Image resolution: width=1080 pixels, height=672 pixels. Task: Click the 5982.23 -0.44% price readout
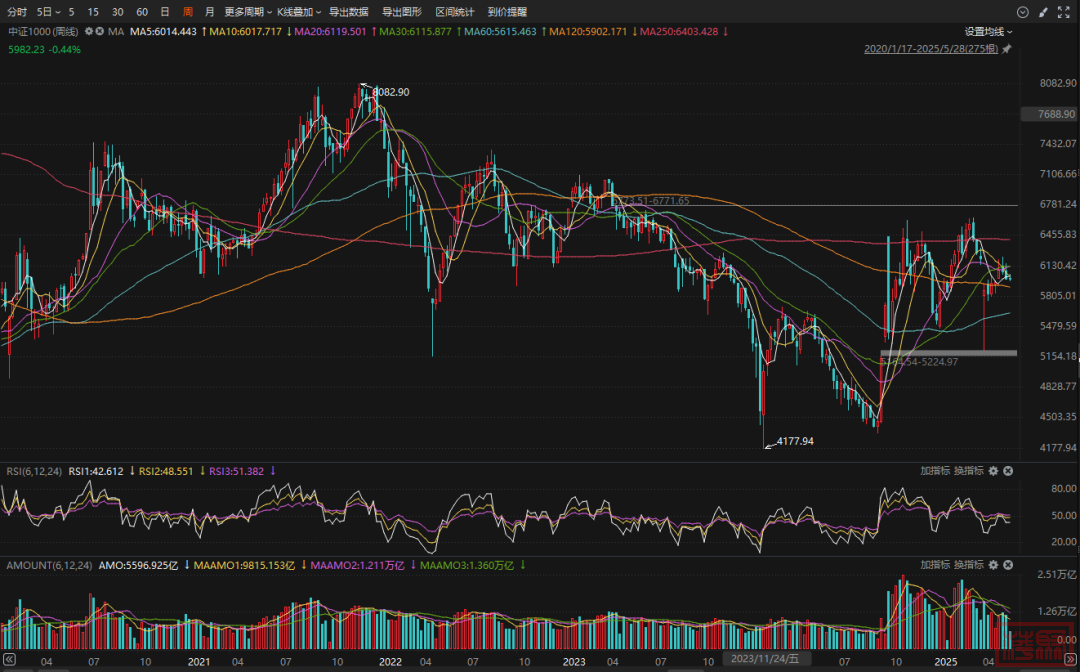pos(44,50)
